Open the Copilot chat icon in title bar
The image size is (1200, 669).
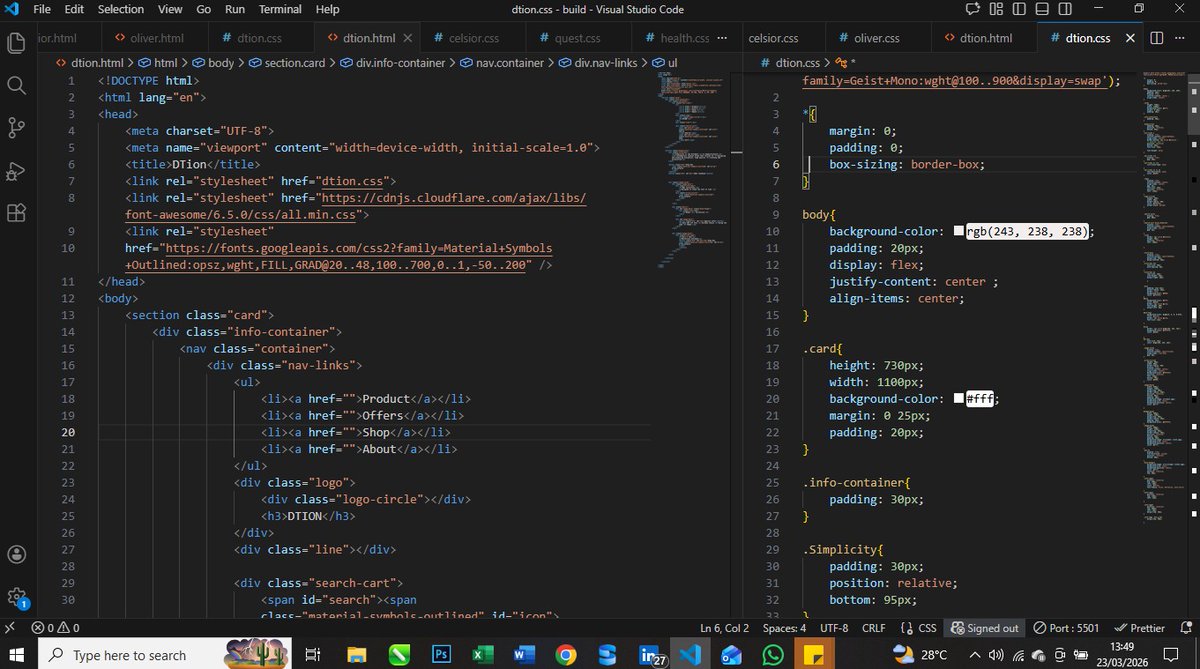pos(973,9)
